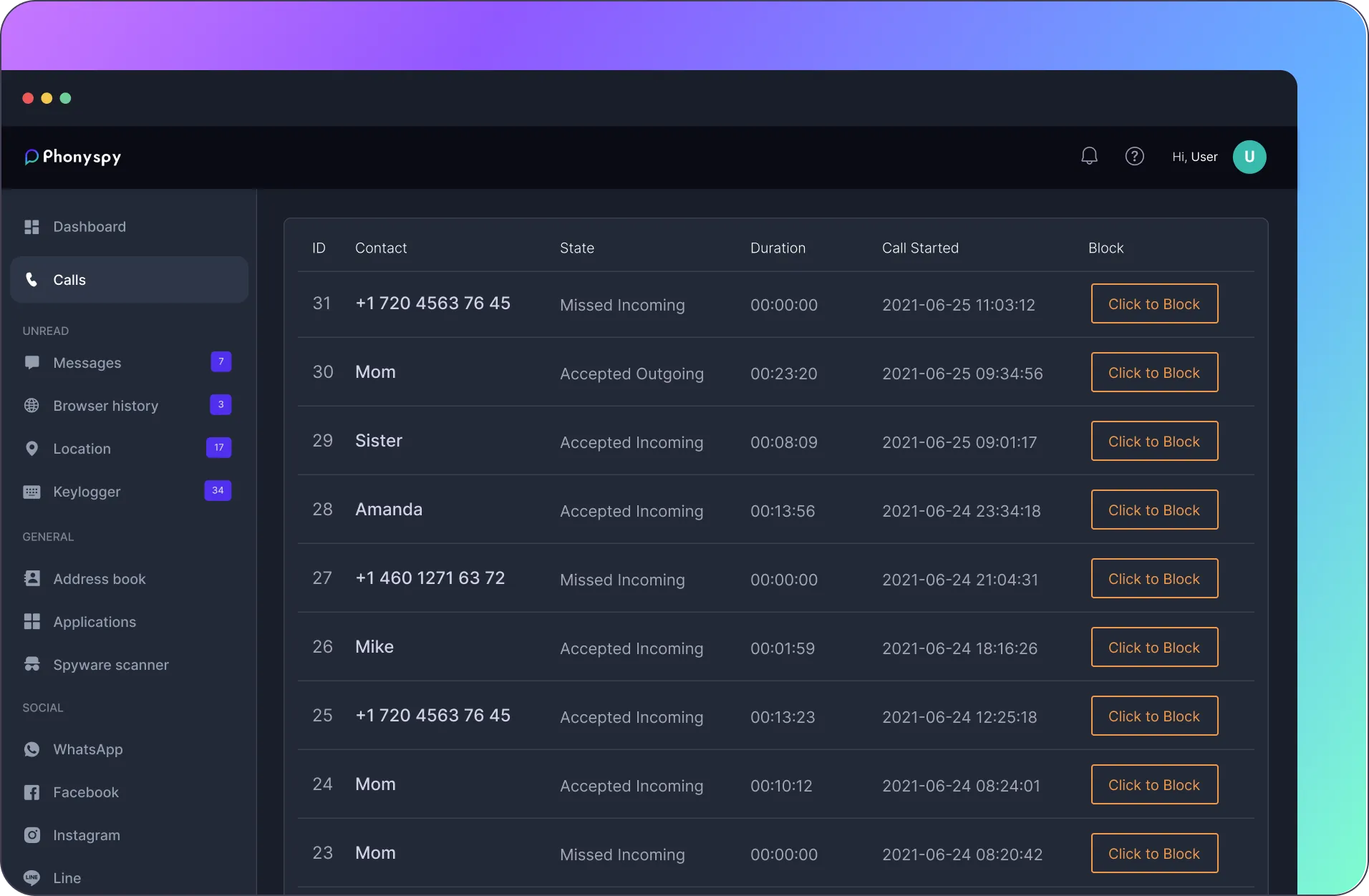
Task: Select the Keylogger keyboard icon
Action: pyautogui.click(x=32, y=492)
